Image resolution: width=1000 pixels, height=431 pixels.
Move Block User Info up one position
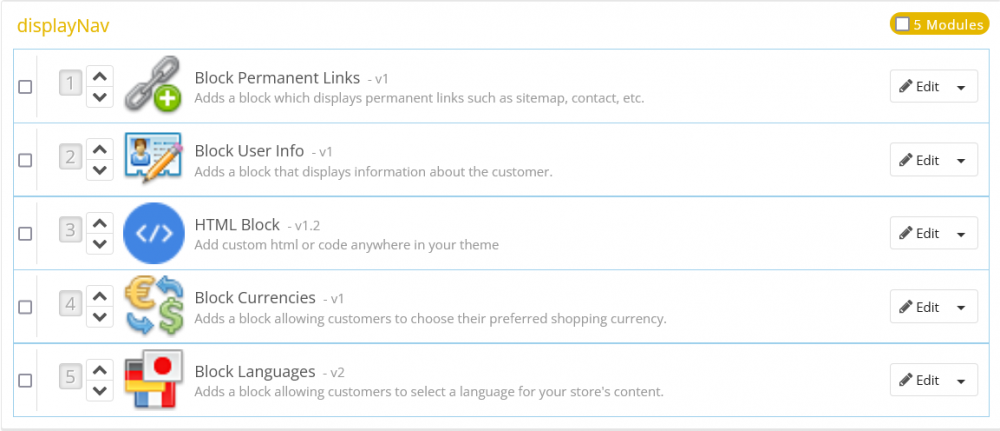click(98, 149)
